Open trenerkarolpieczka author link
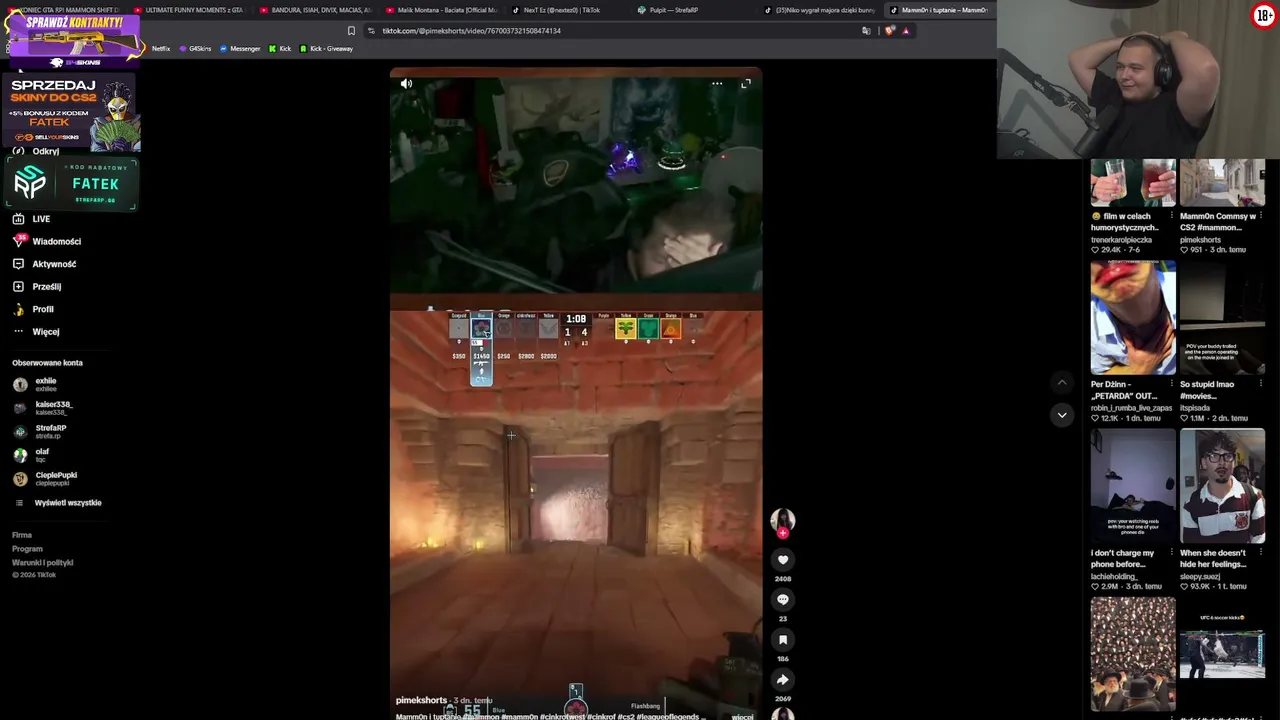The image size is (1280, 720). (1121, 240)
